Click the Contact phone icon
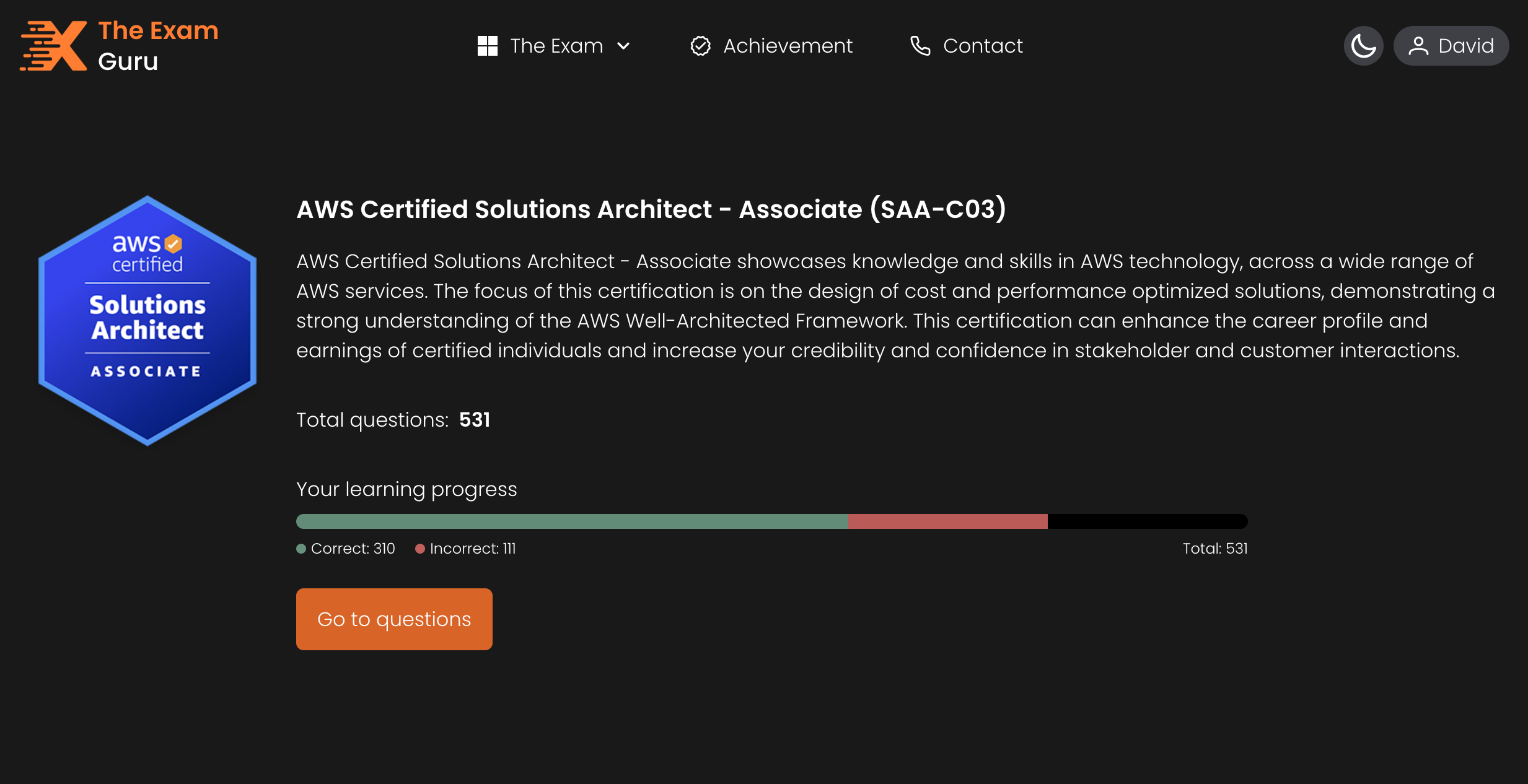This screenshot has height=784, width=1528. [x=920, y=46]
